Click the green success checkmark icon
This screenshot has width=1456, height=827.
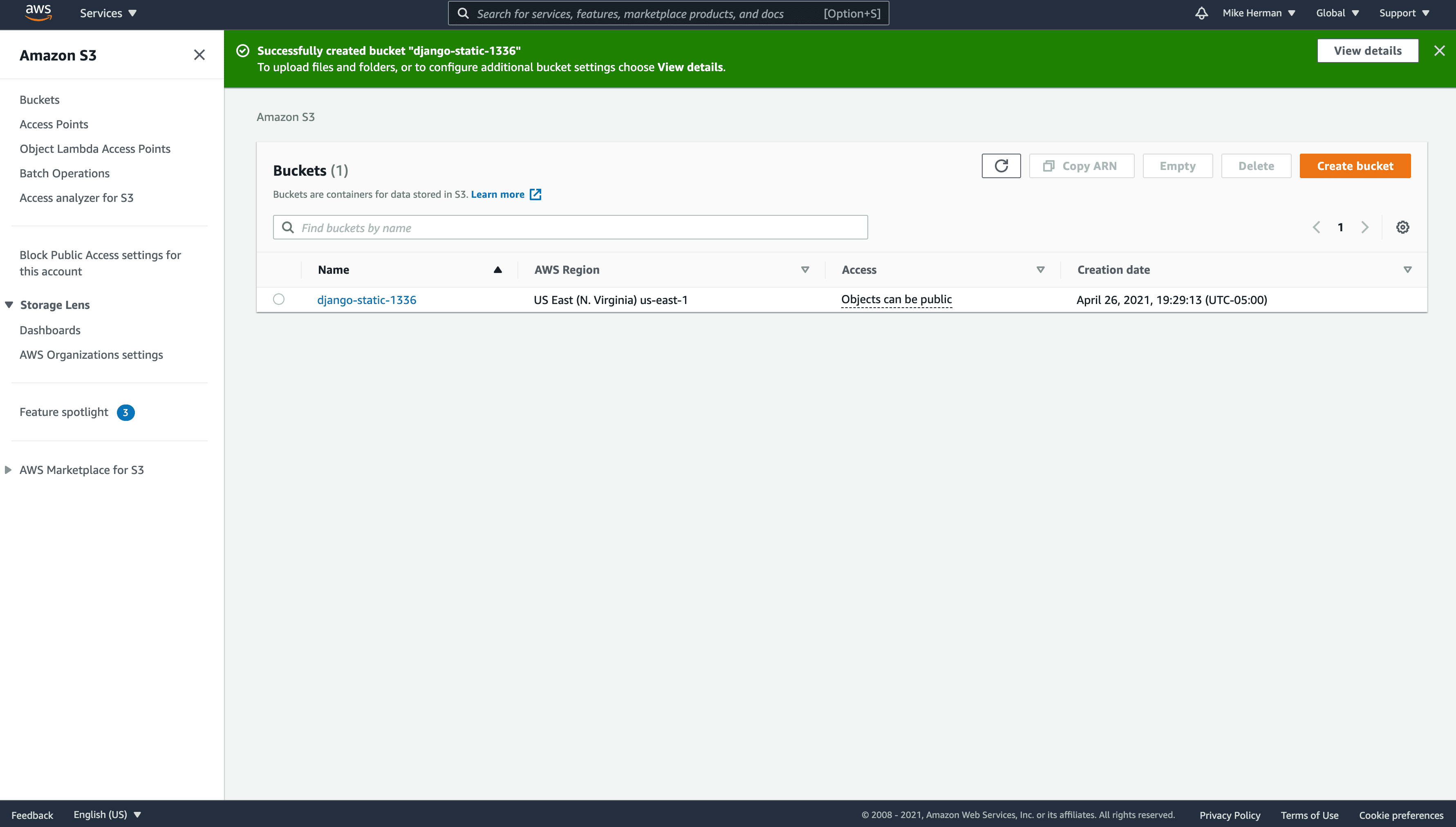(x=242, y=51)
